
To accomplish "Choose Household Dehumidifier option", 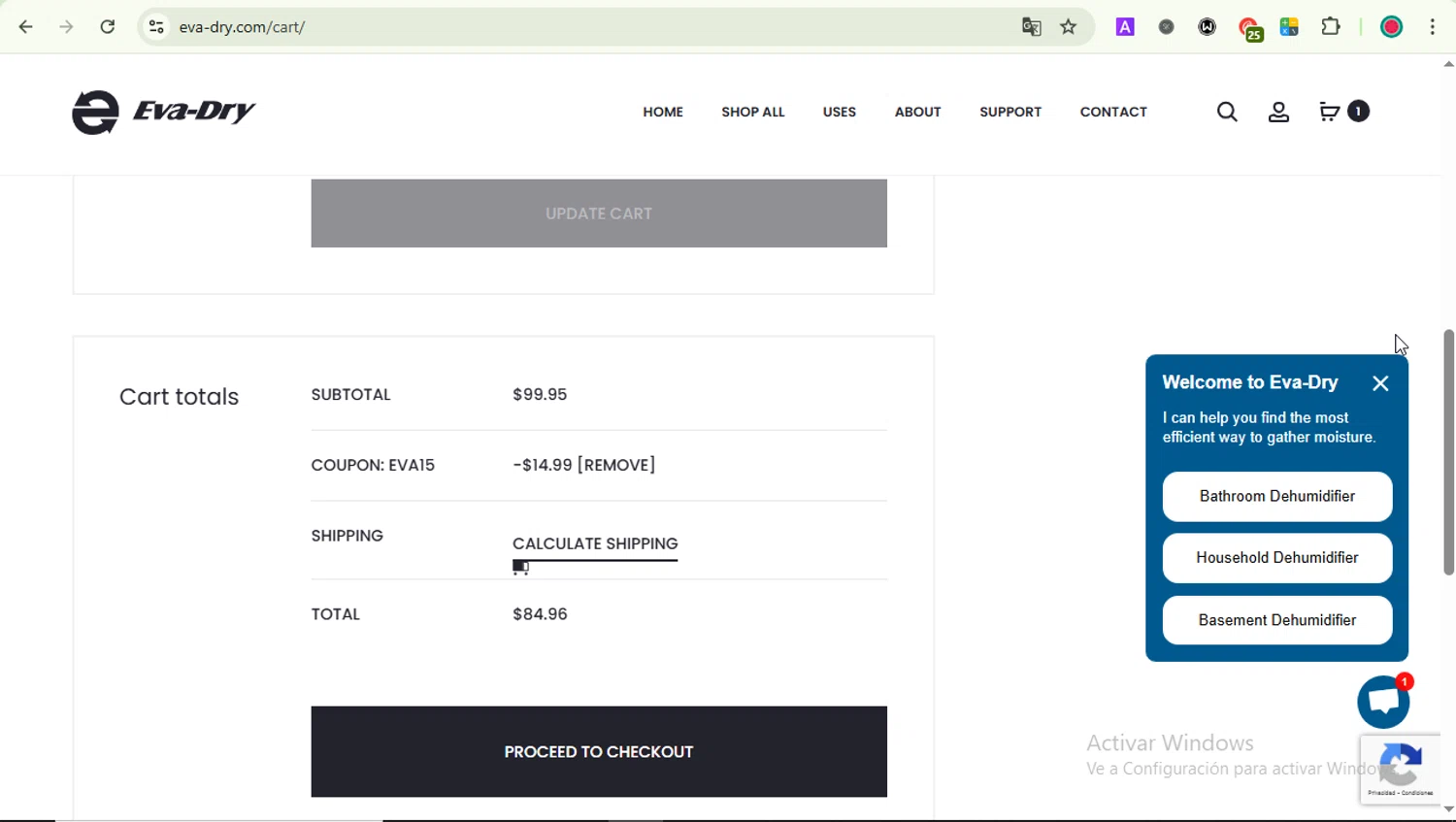I will click(x=1277, y=558).
